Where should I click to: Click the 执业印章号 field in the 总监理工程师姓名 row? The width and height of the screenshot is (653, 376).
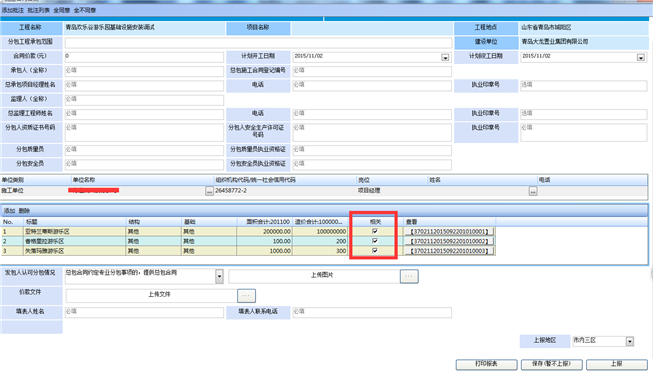coord(584,115)
